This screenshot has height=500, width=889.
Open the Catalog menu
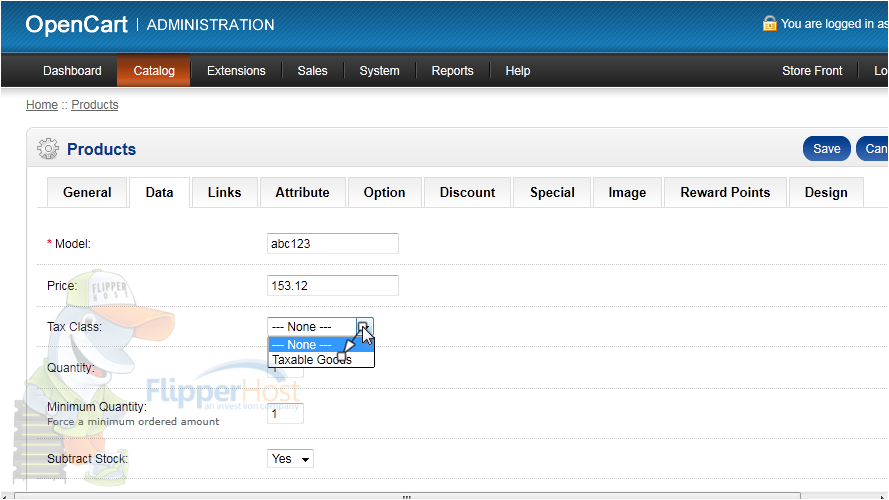coord(154,71)
